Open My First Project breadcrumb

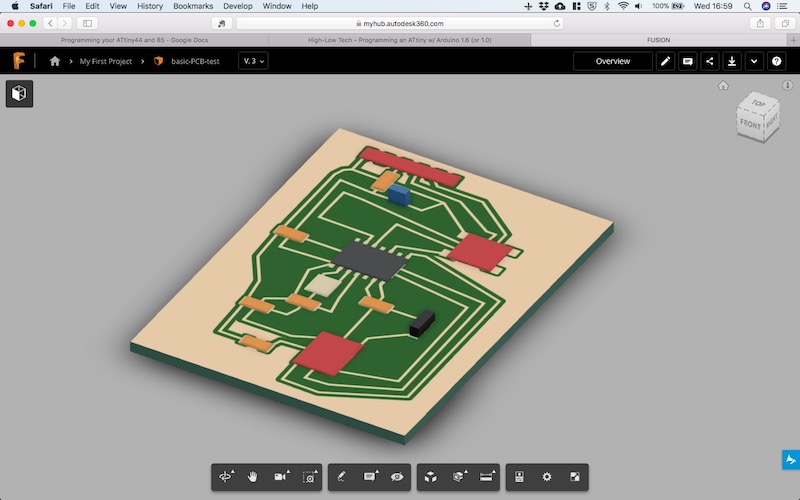[106, 61]
